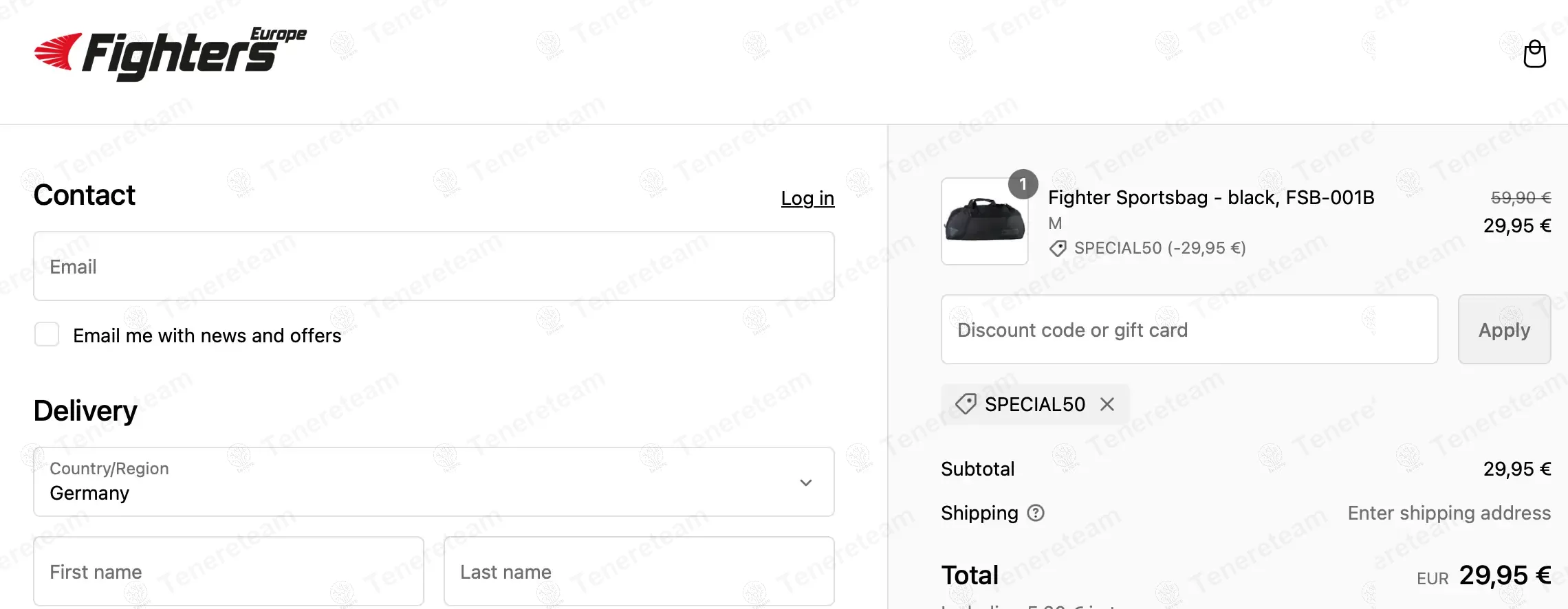
Task: Click the Enter shipping address text
Action: pyautogui.click(x=1449, y=513)
